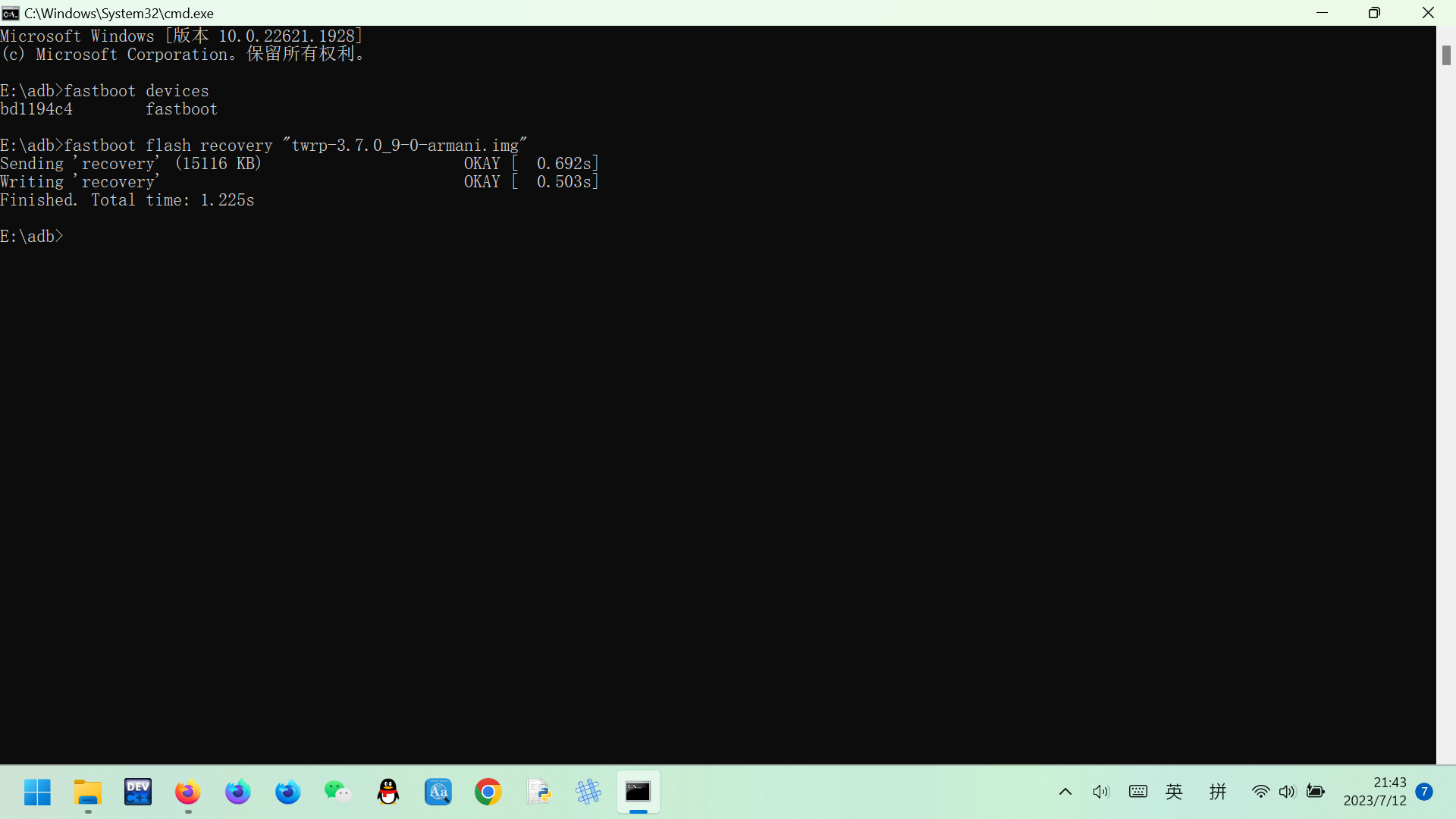Open the orange Firefox browser icon
This screenshot has width=1456, height=819.
tap(188, 792)
